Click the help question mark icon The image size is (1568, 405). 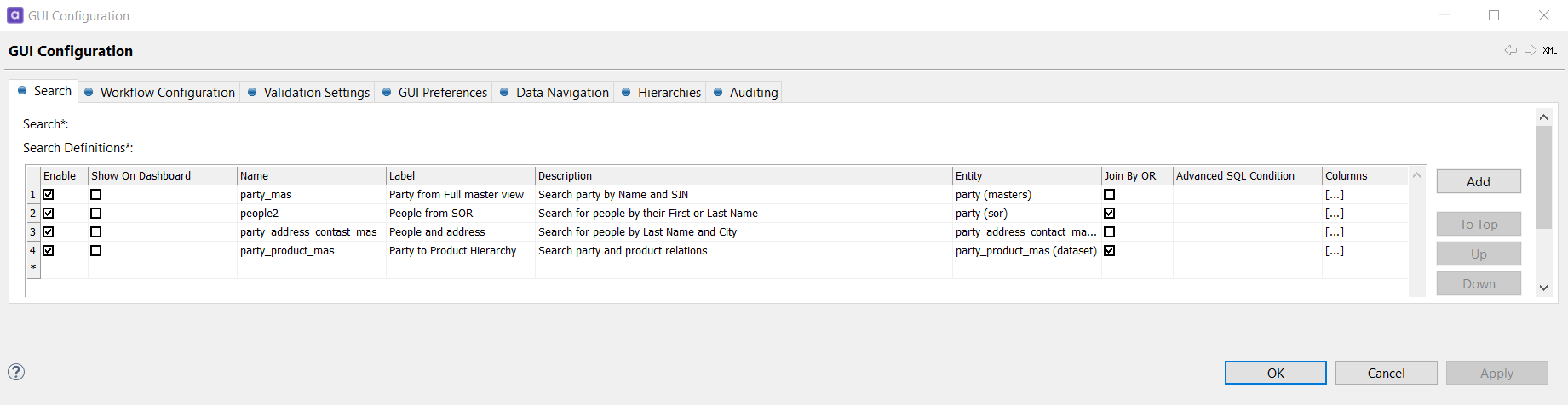(16, 372)
